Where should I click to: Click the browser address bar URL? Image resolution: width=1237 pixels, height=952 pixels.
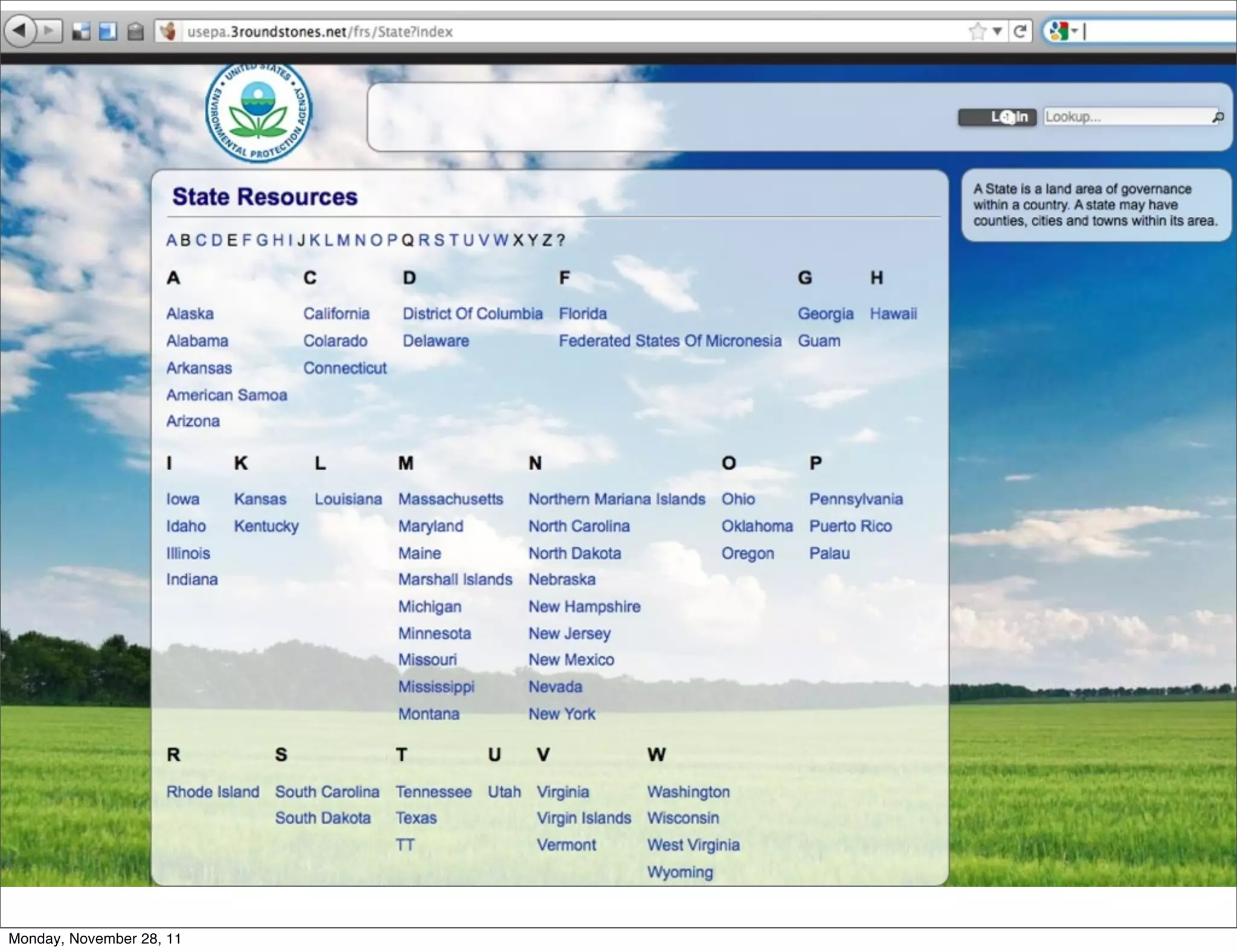(x=320, y=31)
